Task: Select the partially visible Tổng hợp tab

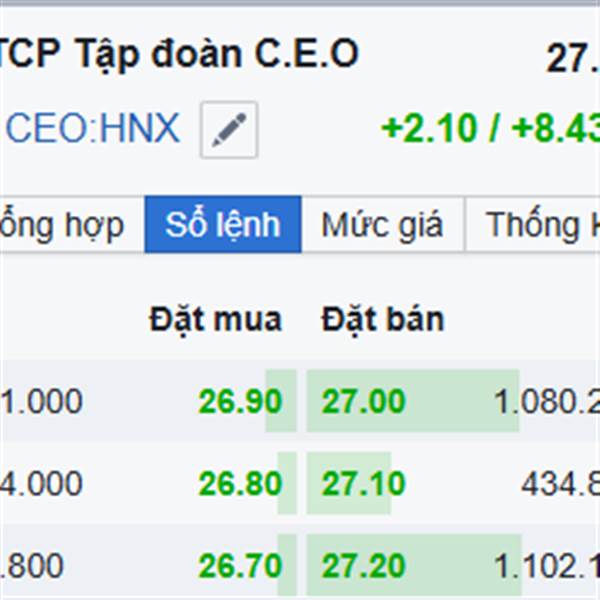Action: [x=62, y=225]
